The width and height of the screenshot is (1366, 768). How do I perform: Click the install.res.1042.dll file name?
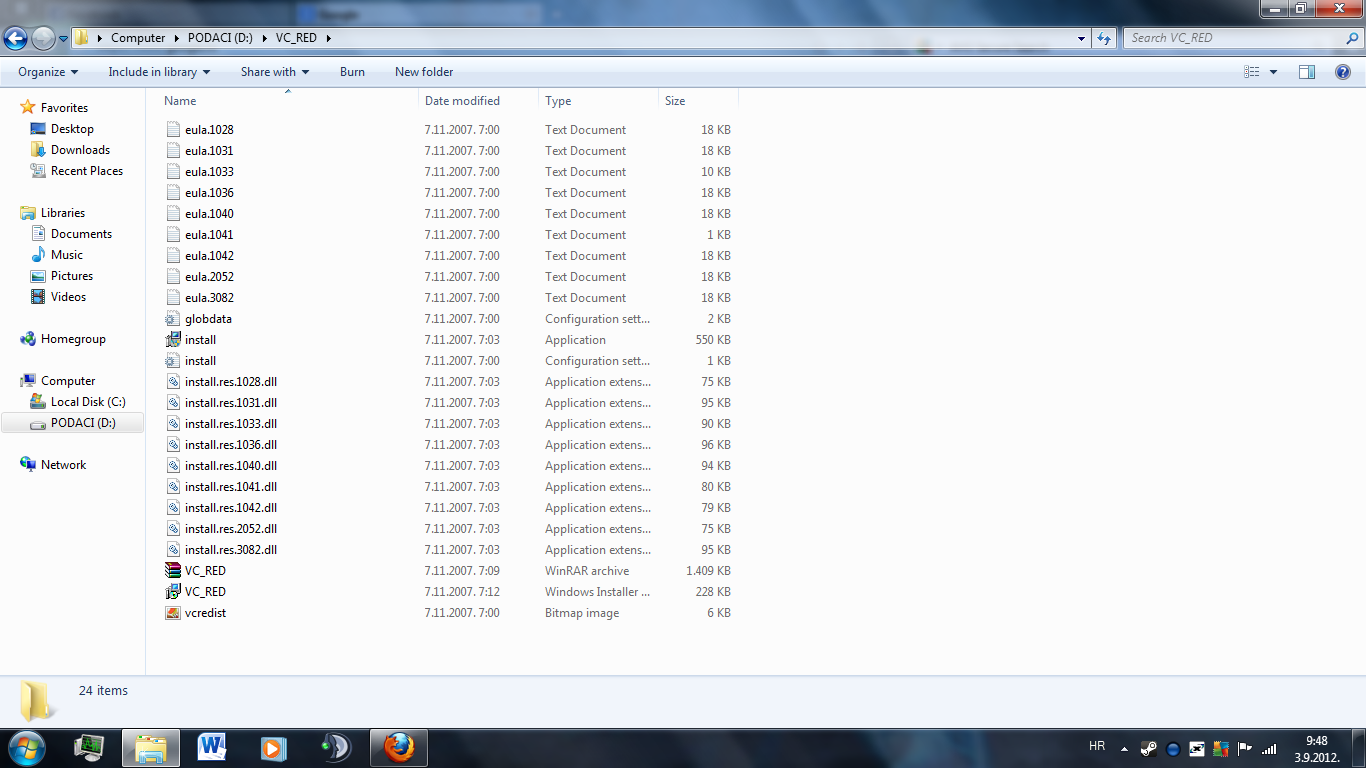point(231,508)
